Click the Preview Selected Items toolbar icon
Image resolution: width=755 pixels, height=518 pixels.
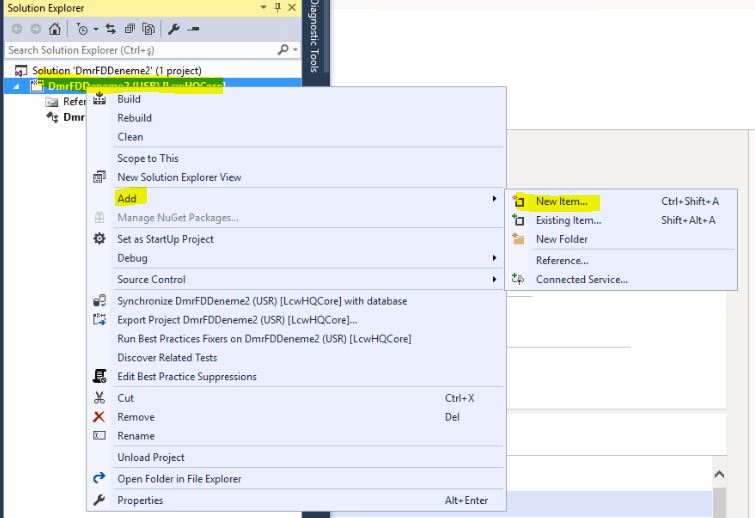pyautogui.click(x=193, y=29)
